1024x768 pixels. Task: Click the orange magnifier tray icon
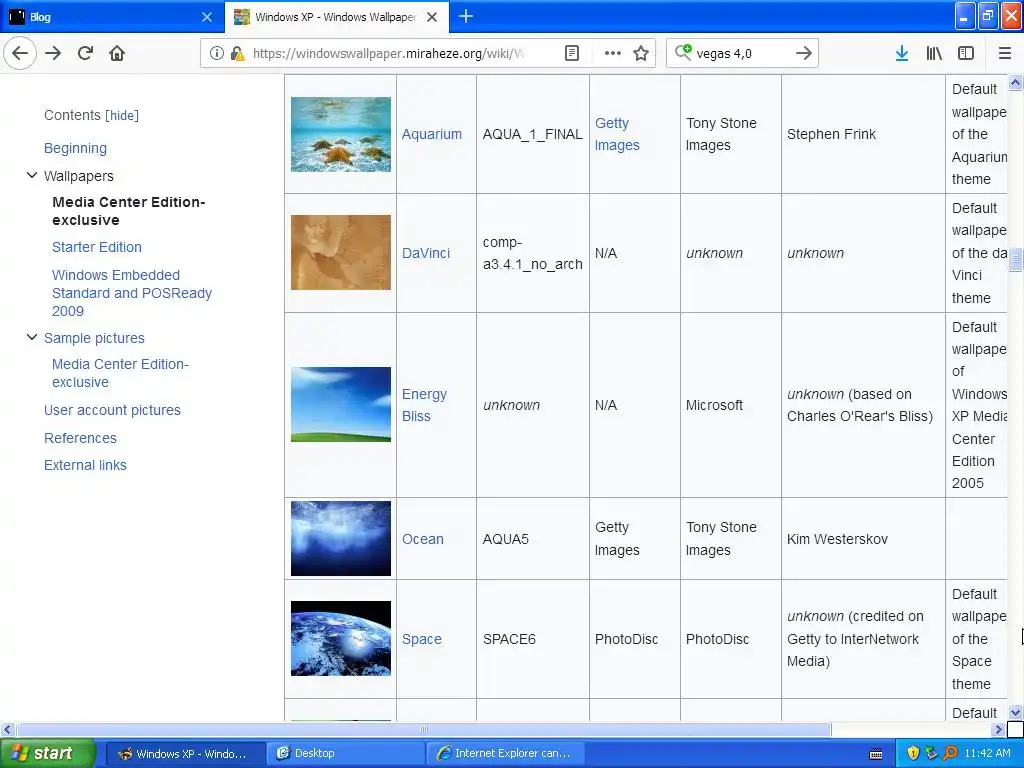[x=951, y=753]
